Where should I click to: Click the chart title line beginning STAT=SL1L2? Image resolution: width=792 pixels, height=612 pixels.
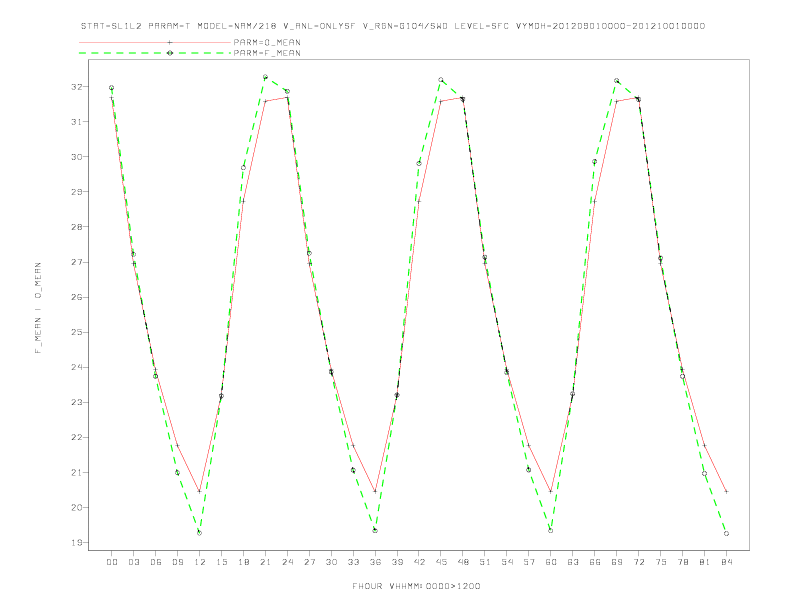coord(392,26)
